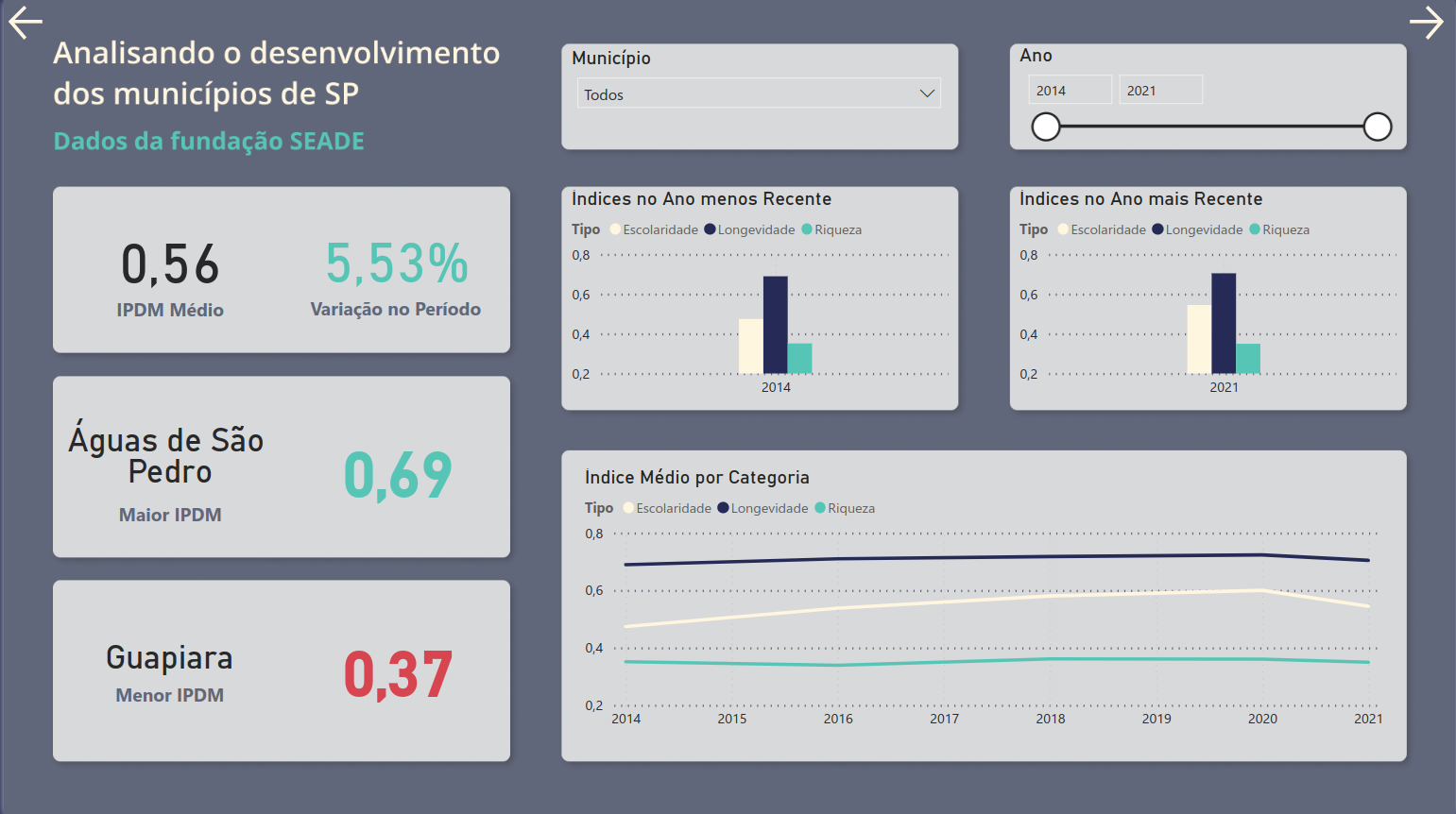
Task: Click the Indices no Ano mais Recente title
Action: [x=1140, y=198]
